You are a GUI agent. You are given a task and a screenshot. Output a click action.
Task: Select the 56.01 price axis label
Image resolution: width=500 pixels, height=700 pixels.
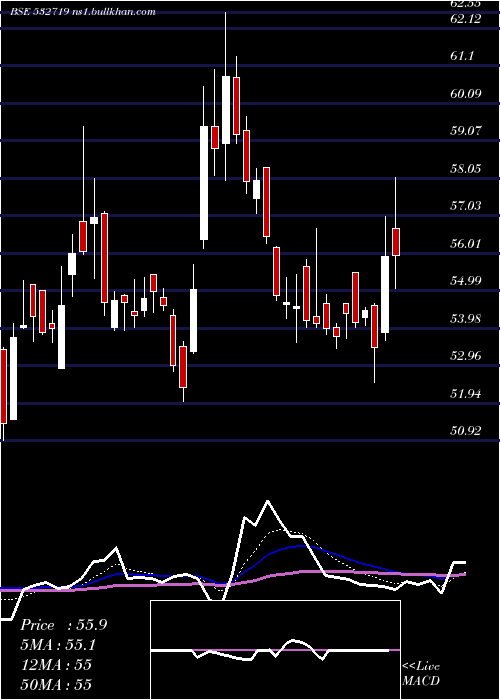(466, 243)
